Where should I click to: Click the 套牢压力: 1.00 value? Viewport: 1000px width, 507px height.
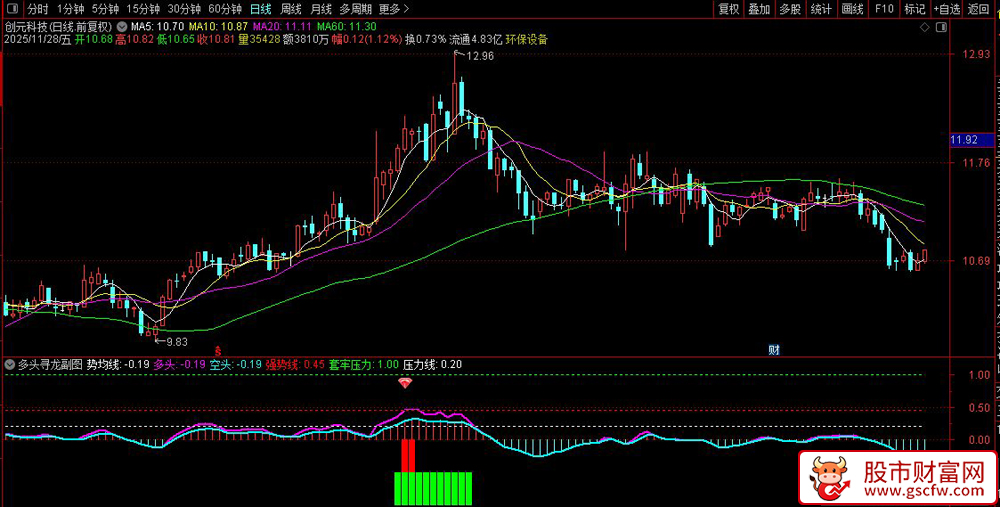[x=364, y=365]
